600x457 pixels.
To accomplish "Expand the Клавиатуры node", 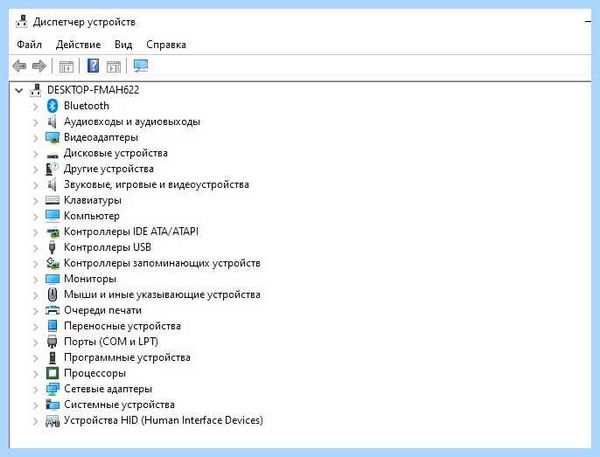I will 36,201.
